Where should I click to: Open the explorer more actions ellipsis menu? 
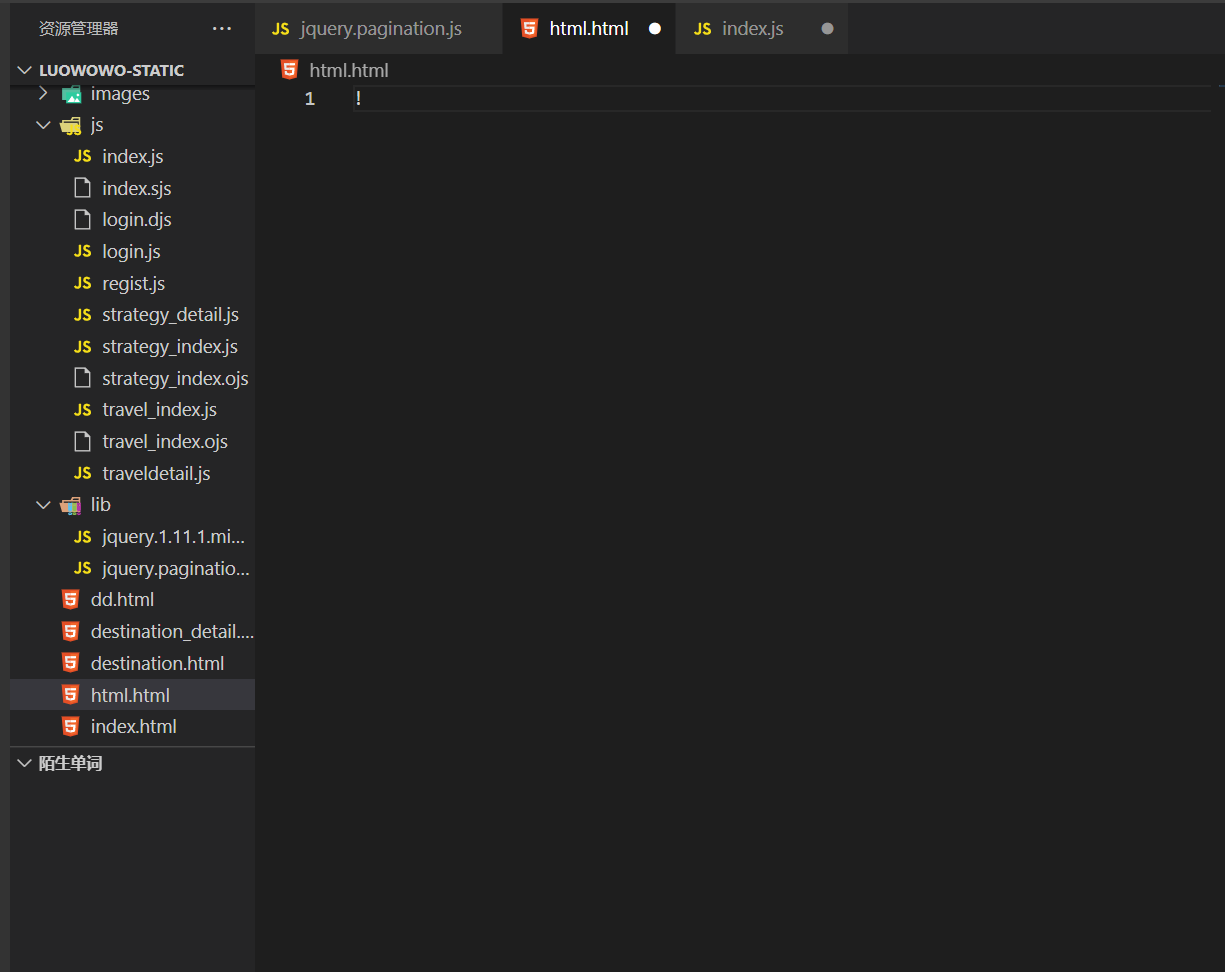point(222,29)
